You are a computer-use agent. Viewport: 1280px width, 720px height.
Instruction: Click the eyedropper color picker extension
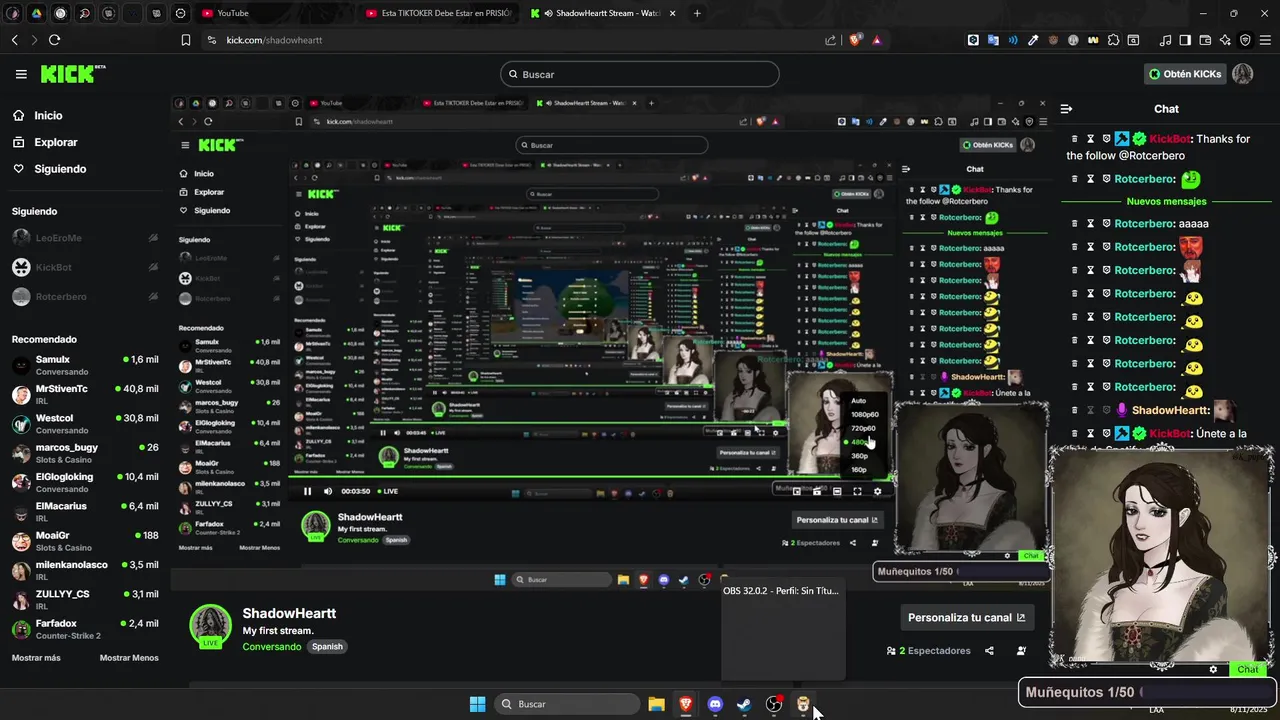tap(1033, 40)
